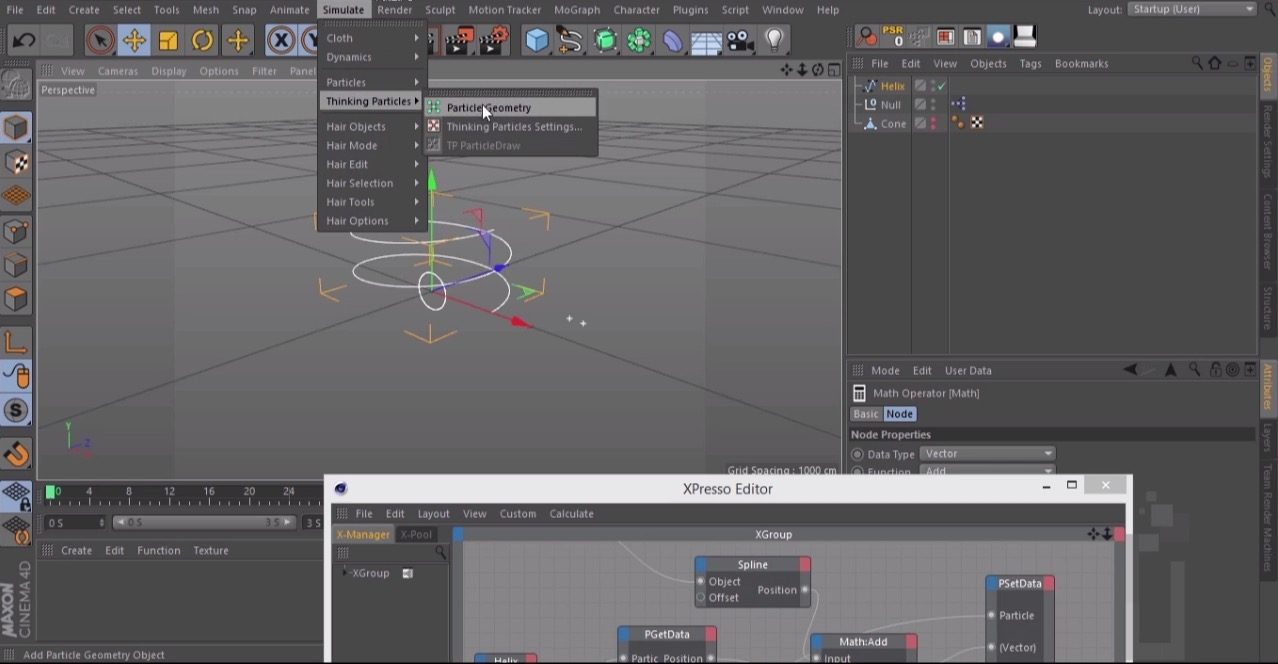
Task: Open the Hair Tools submenu
Action: (x=372, y=202)
